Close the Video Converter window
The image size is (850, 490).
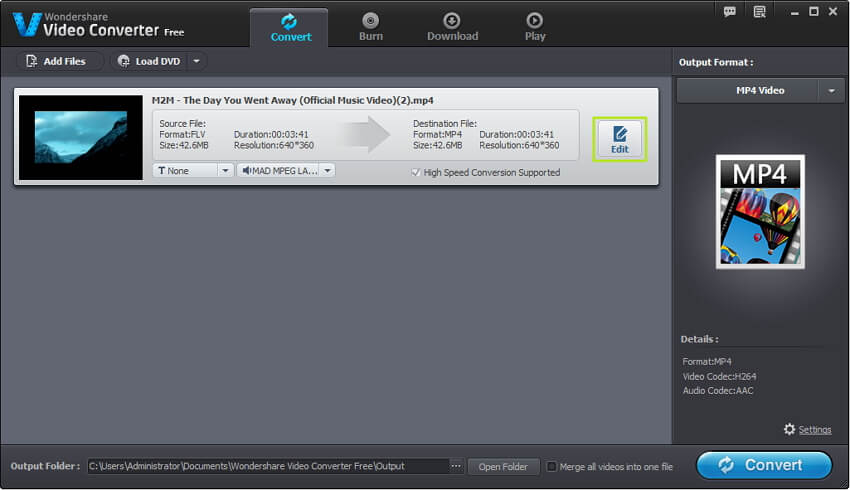(x=833, y=11)
